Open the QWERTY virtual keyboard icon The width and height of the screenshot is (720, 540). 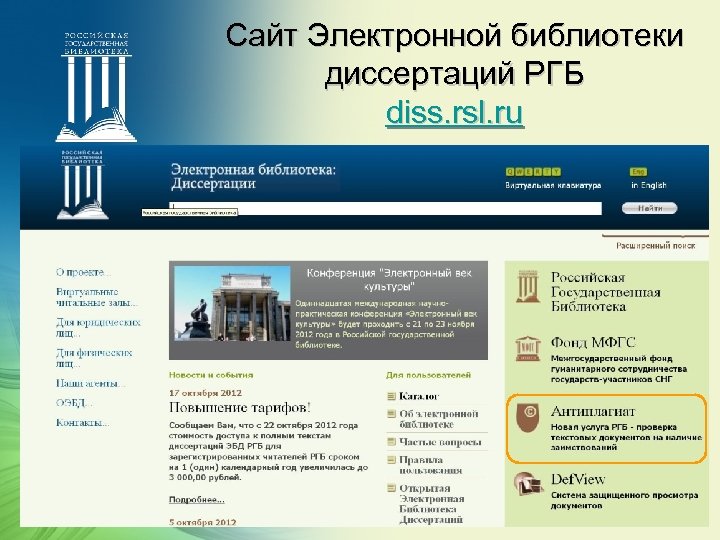(x=533, y=172)
